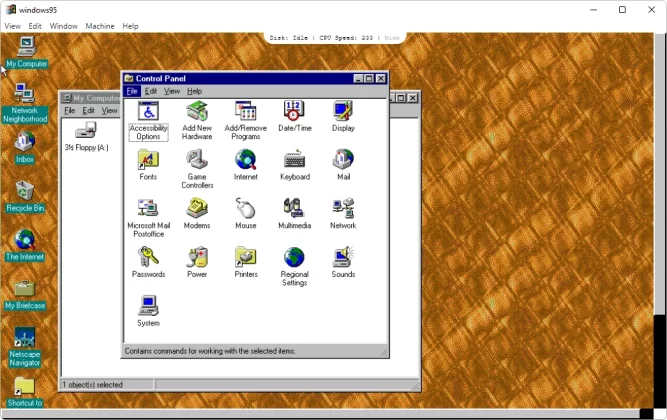Select My Briefcase desktop icon

tap(25, 289)
